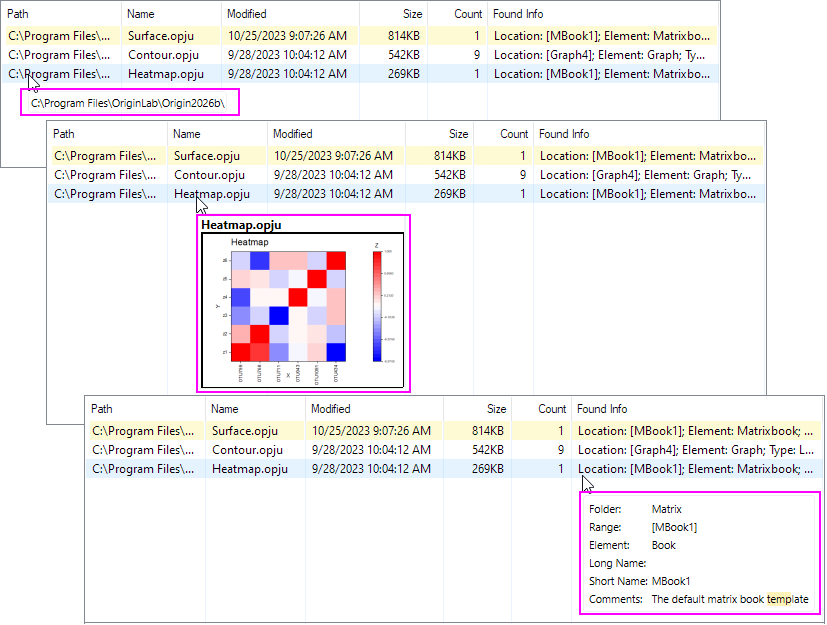Sort by Name column in top panel
This screenshot has height=625, width=827.
coord(140,14)
